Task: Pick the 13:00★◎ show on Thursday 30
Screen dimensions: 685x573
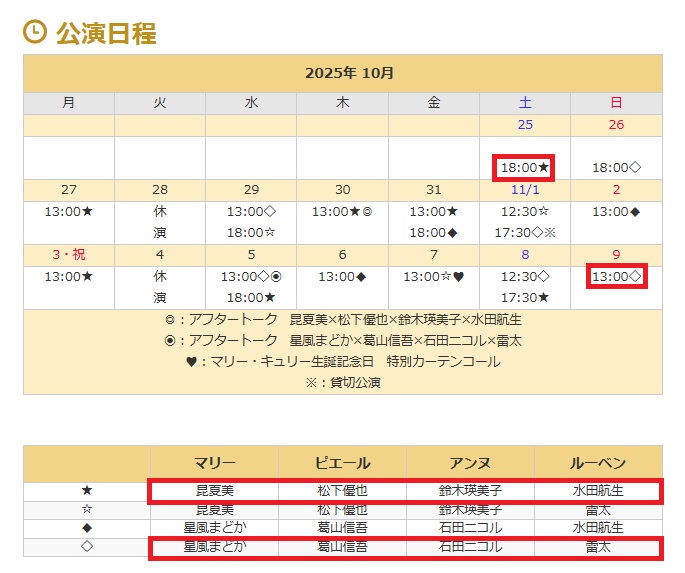Action: (342, 212)
